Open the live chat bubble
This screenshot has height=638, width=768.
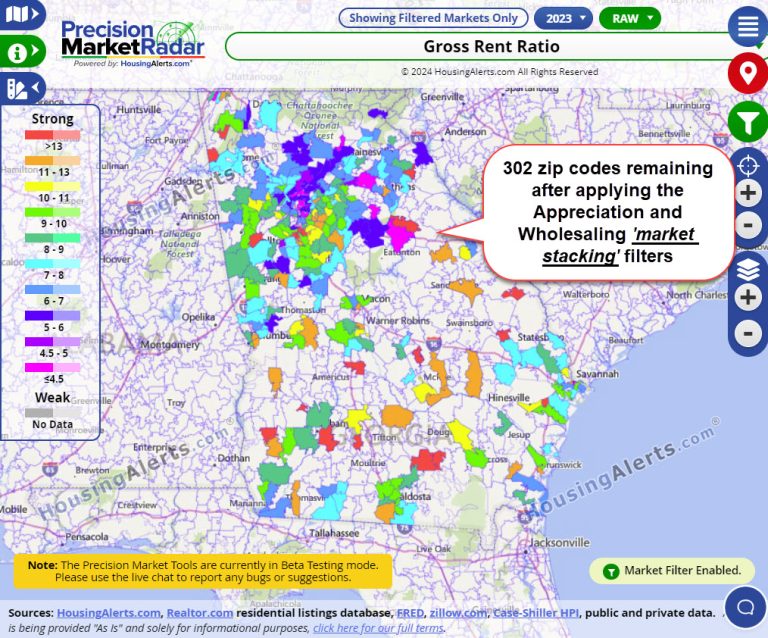[745, 606]
